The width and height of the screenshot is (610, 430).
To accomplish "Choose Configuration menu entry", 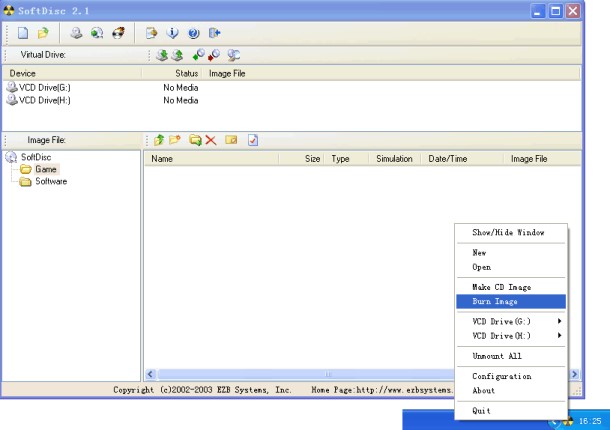I will coord(511,376).
